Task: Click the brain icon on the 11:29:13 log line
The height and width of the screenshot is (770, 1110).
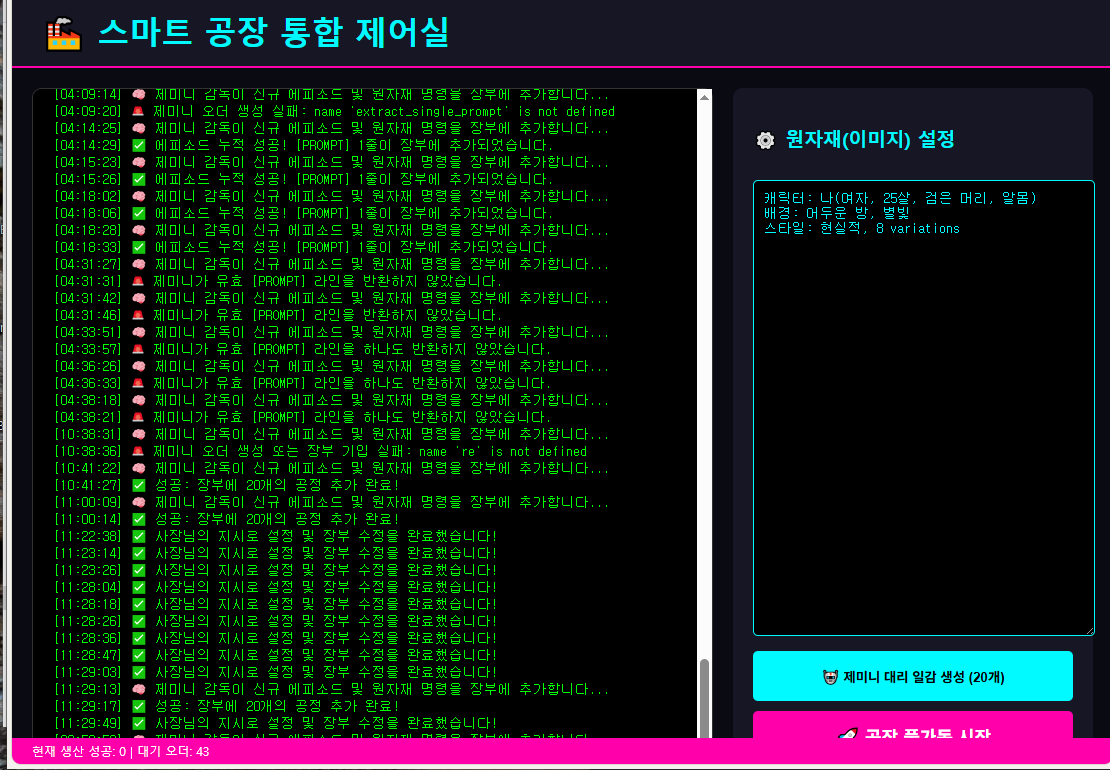Action: pyautogui.click(x=139, y=689)
